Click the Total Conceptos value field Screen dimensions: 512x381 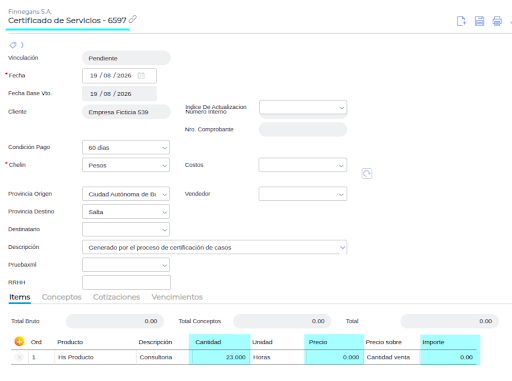pos(282,321)
